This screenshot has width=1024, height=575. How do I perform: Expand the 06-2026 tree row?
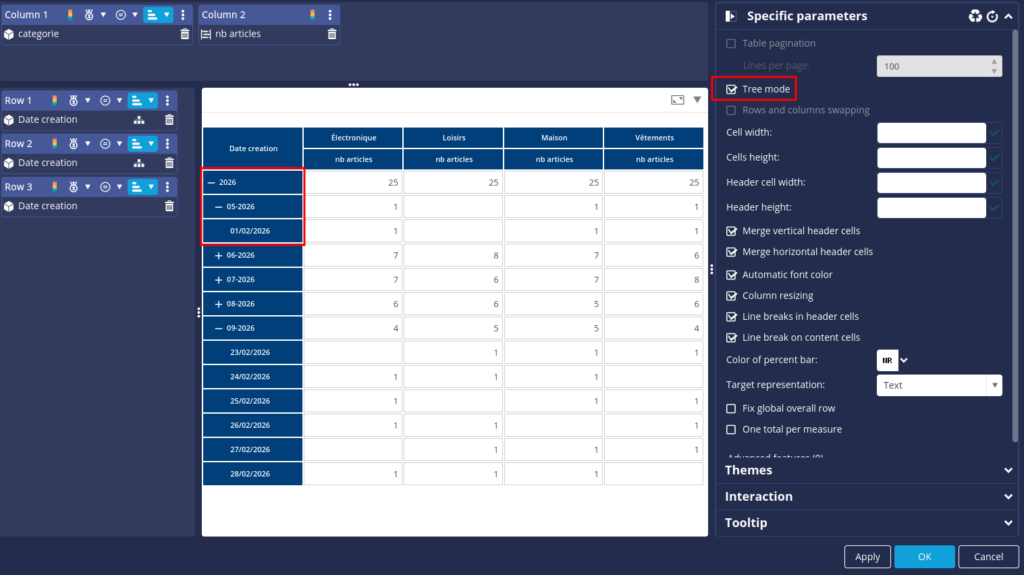pos(218,255)
